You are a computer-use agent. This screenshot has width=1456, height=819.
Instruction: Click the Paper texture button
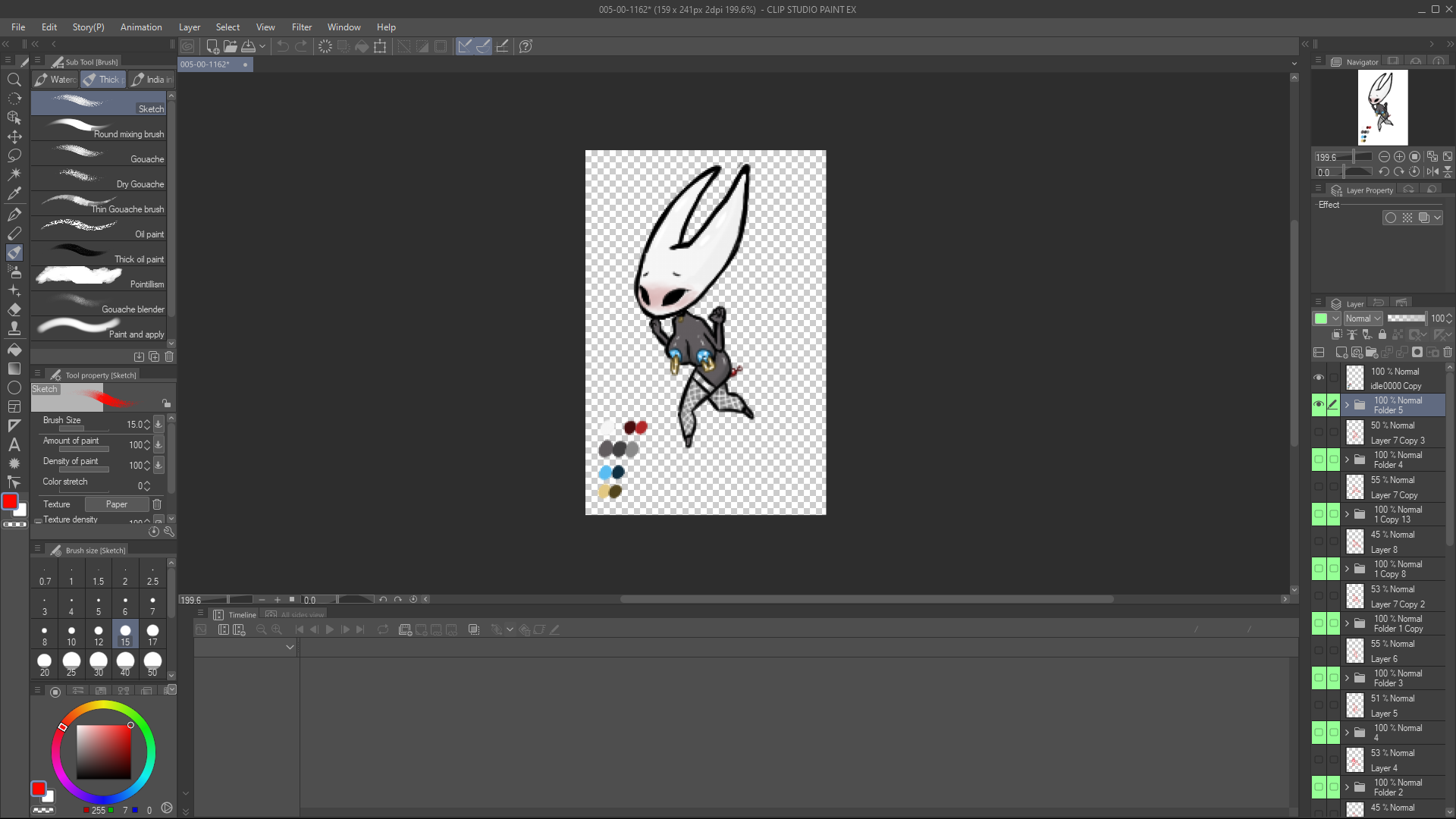pos(116,504)
